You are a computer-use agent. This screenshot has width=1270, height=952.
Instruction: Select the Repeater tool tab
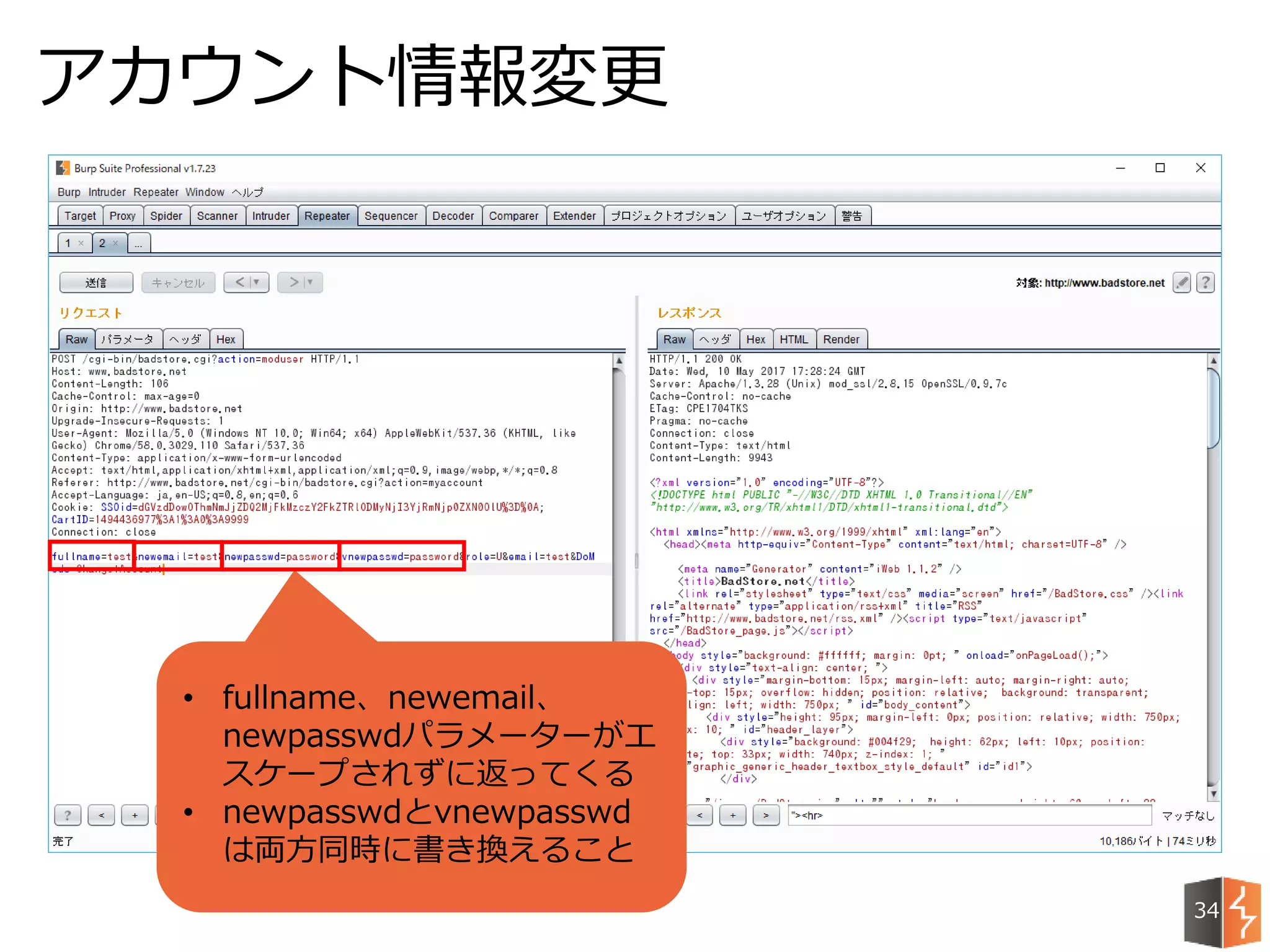(x=327, y=216)
